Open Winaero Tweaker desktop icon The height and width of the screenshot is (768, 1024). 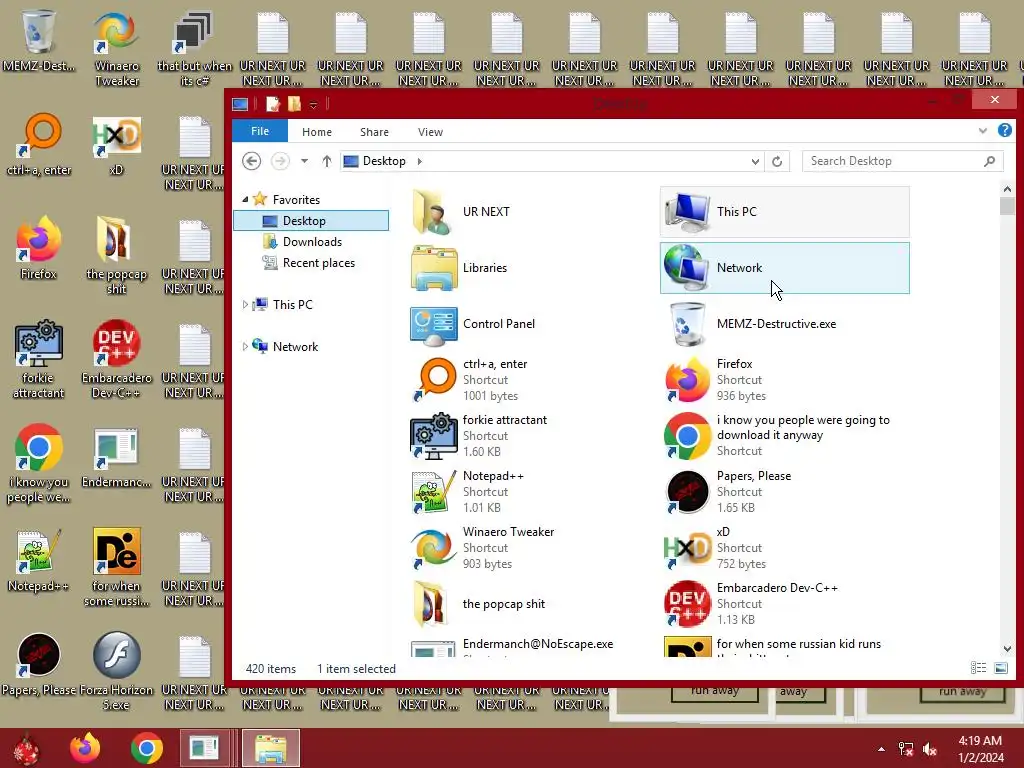117,47
